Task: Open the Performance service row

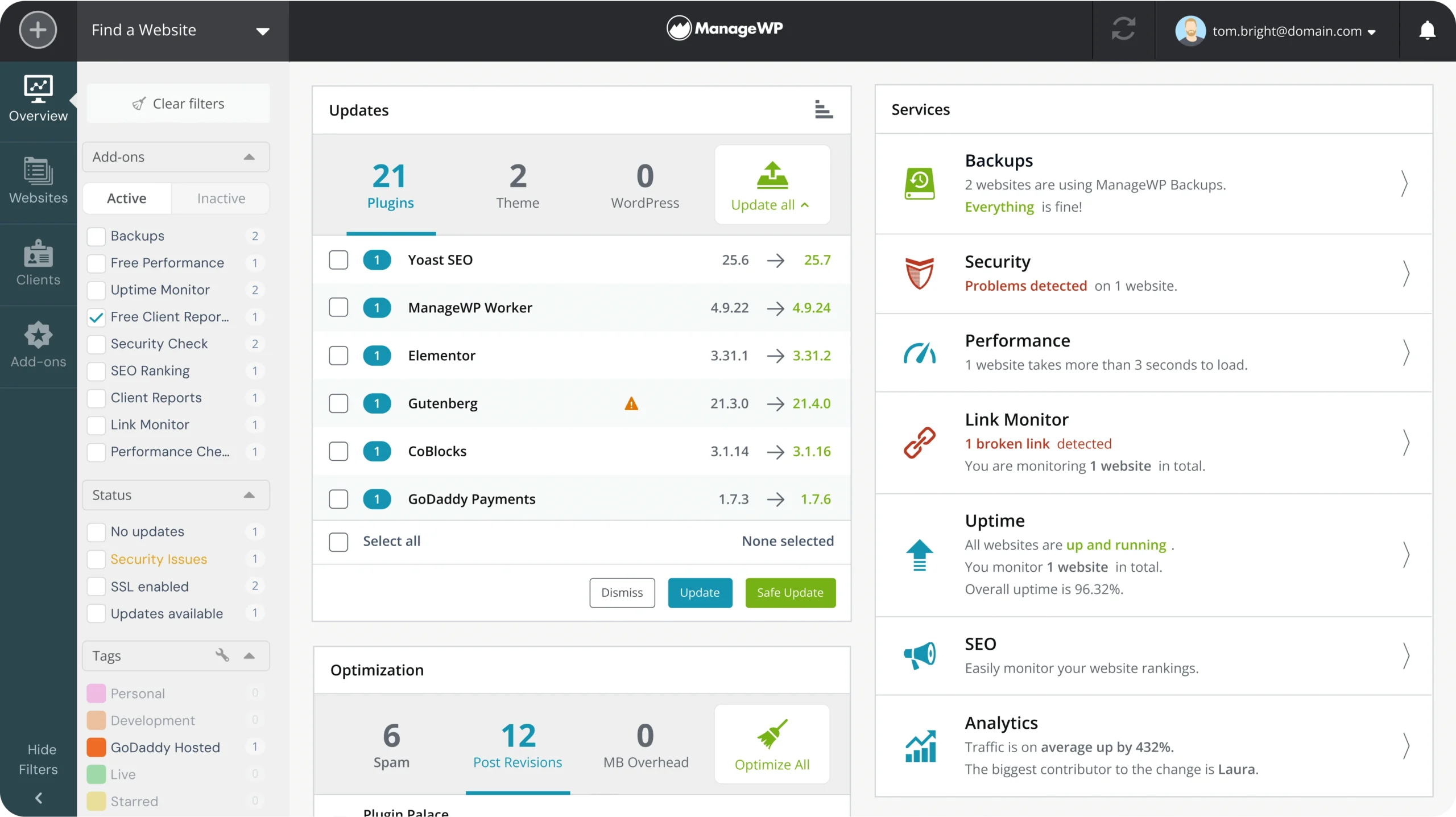Action: tap(1153, 353)
